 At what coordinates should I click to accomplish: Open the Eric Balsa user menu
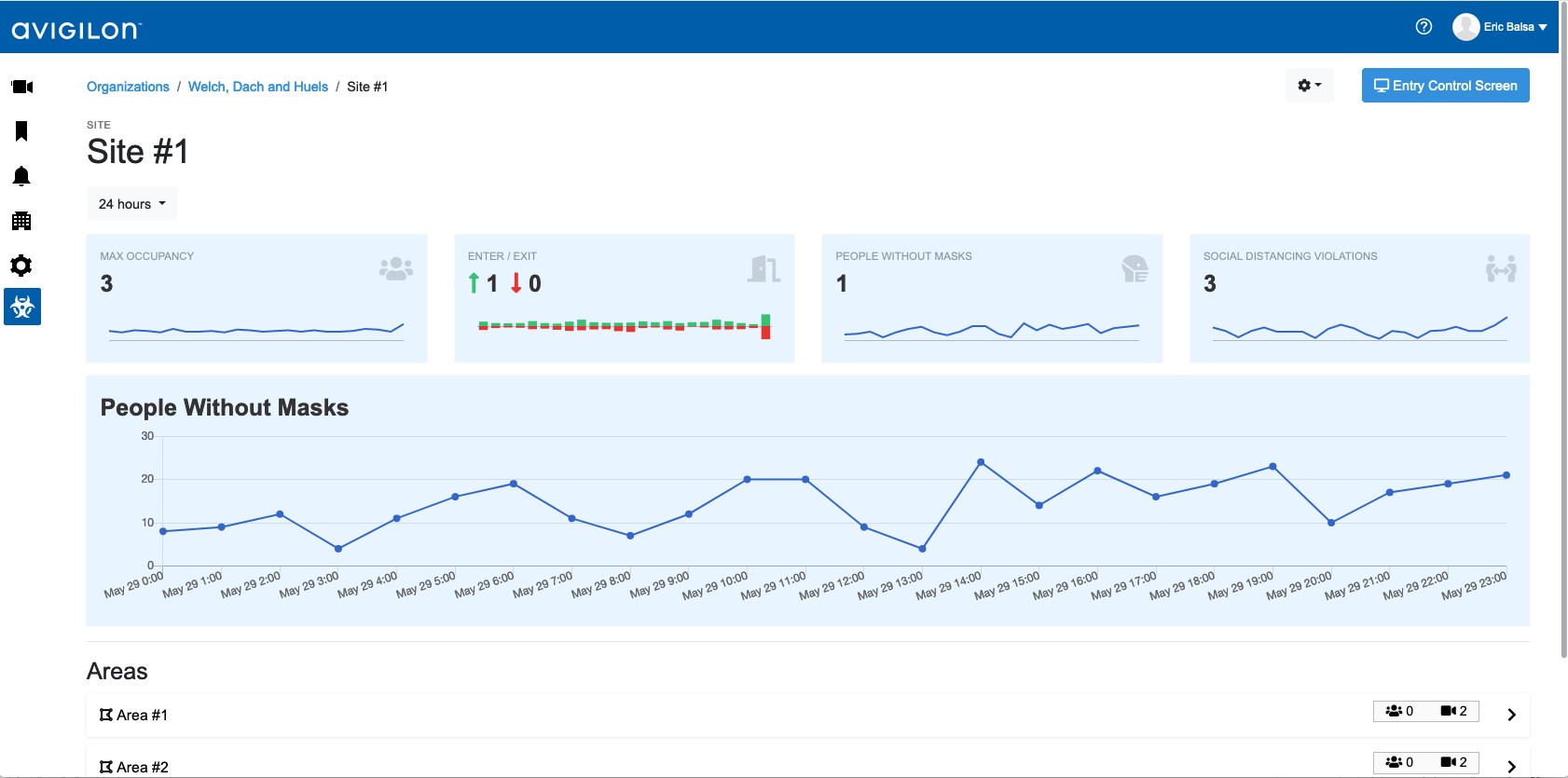click(1500, 27)
